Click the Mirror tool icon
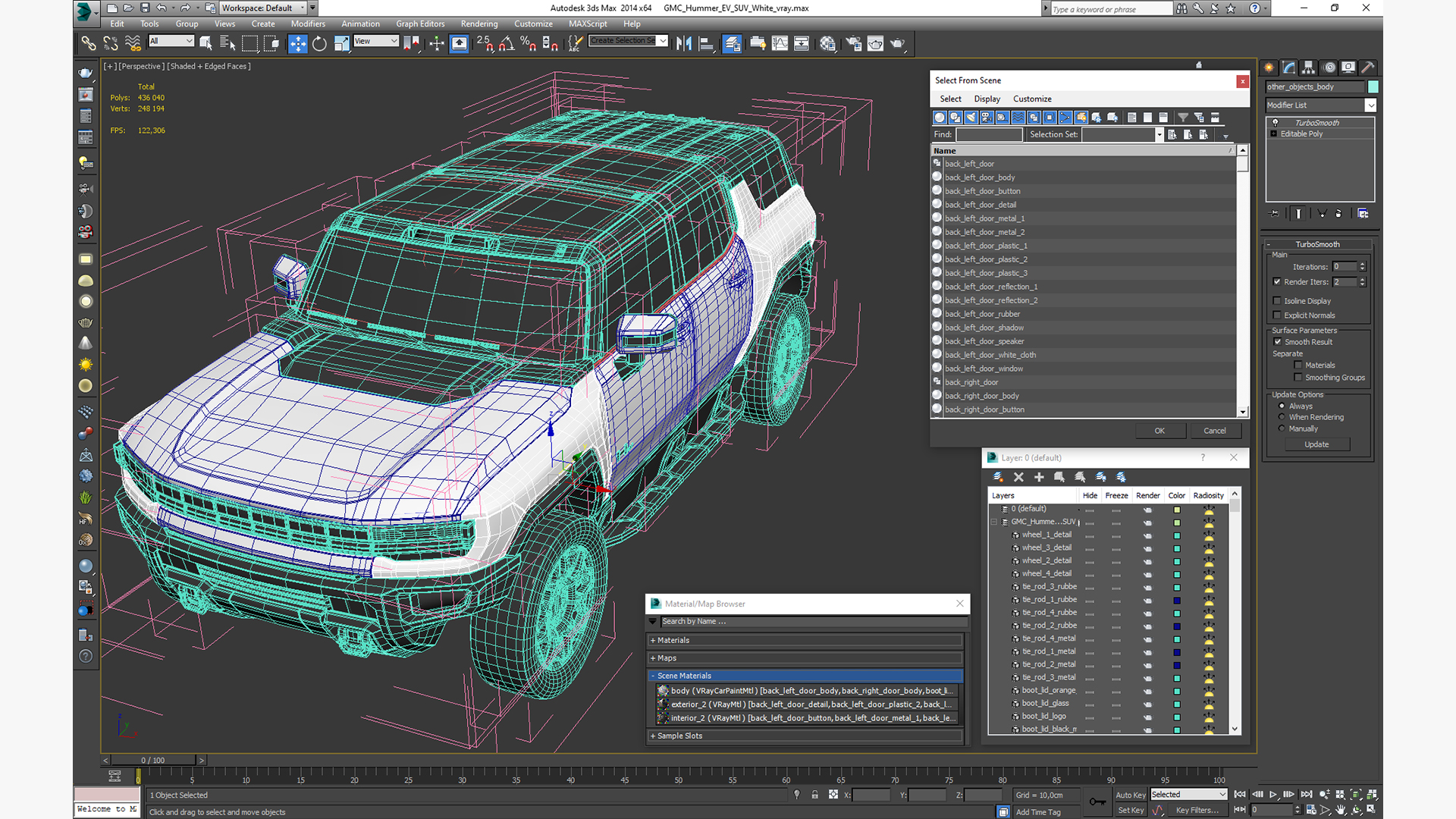The height and width of the screenshot is (819, 1456). pyautogui.click(x=683, y=43)
